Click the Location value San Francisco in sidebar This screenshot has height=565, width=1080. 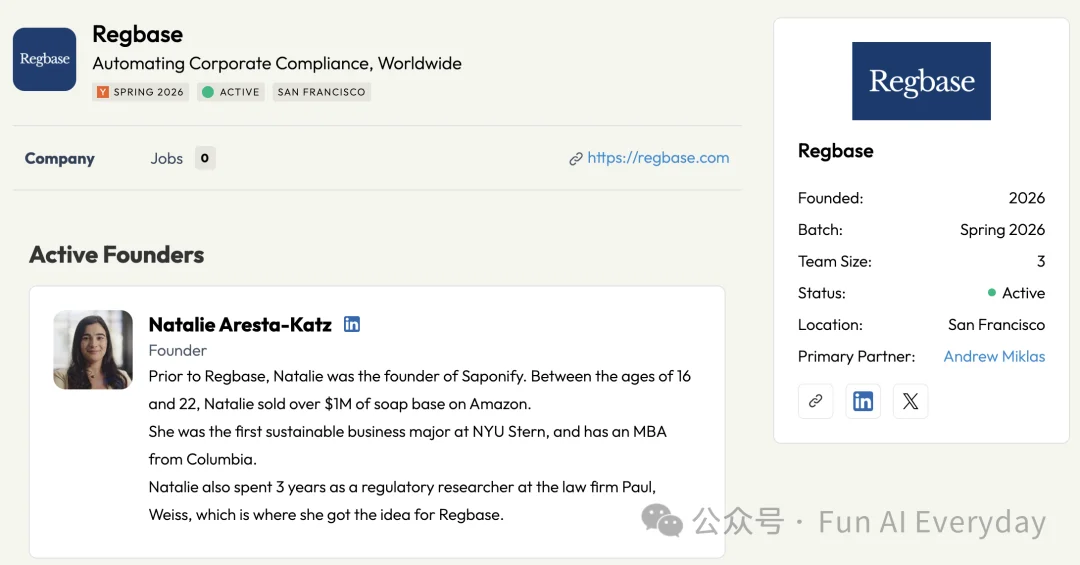coord(996,325)
